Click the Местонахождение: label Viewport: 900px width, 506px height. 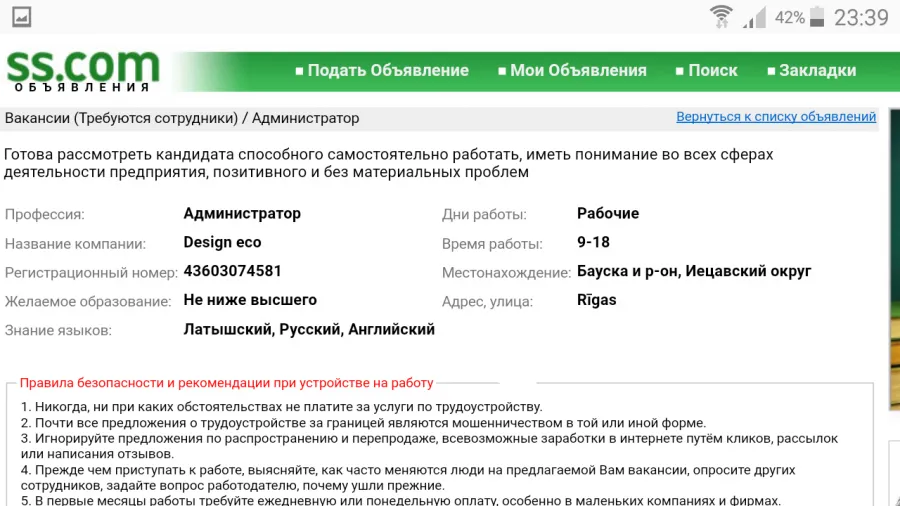(x=506, y=273)
